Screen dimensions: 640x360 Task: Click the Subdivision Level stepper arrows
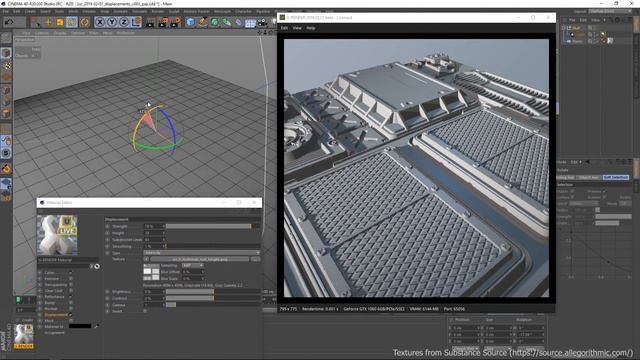click(164, 240)
